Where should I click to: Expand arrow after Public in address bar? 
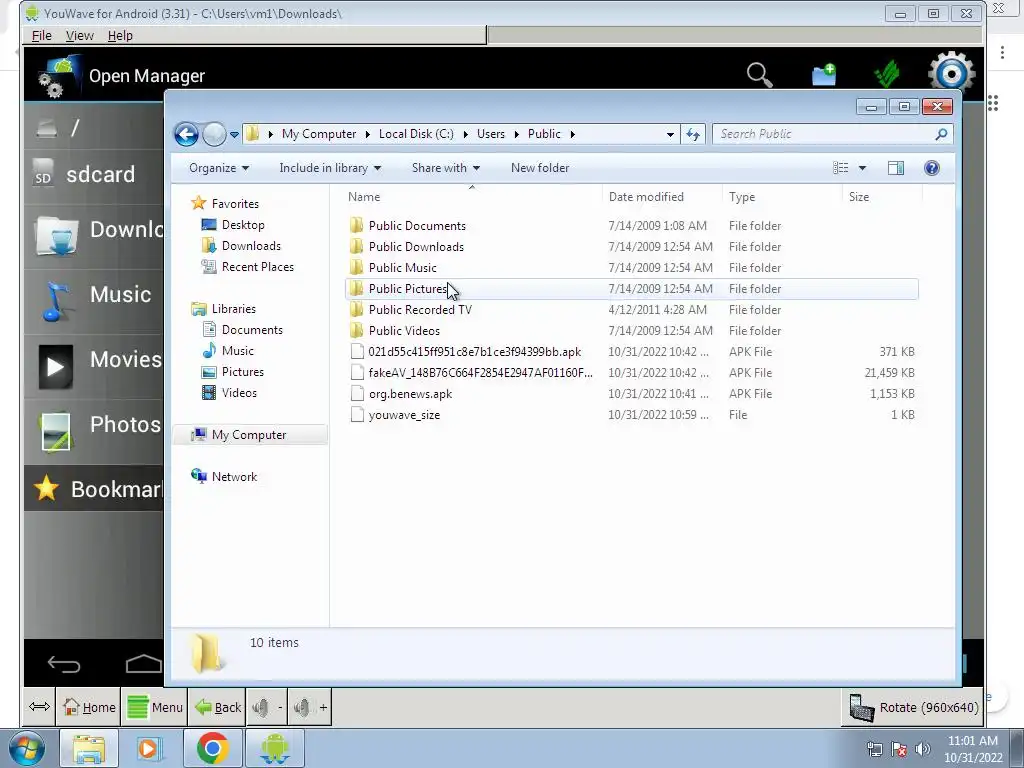click(573, 135)
